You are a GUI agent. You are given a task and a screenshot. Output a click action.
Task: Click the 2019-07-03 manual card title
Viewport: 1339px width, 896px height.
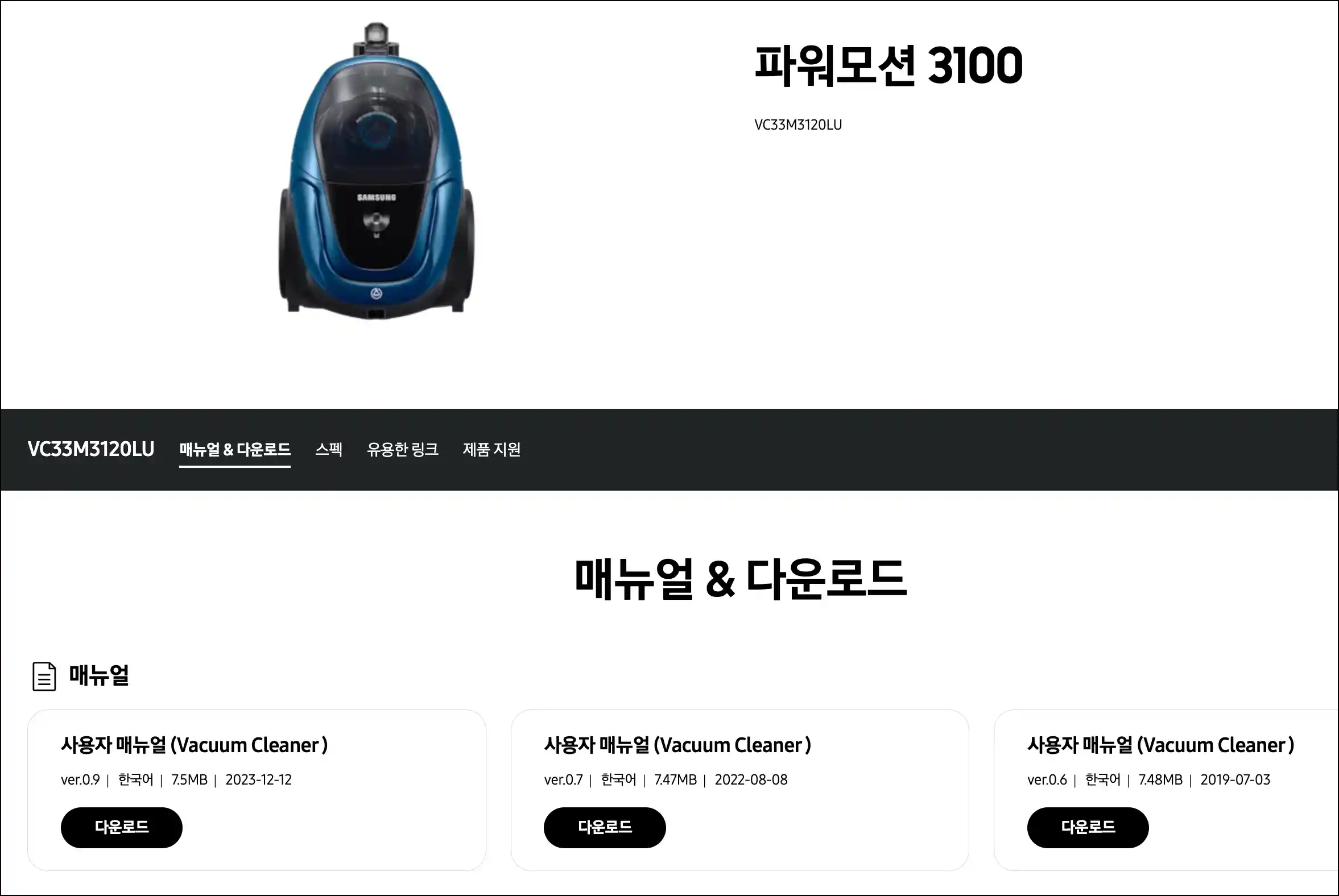tap(1160, 745)
